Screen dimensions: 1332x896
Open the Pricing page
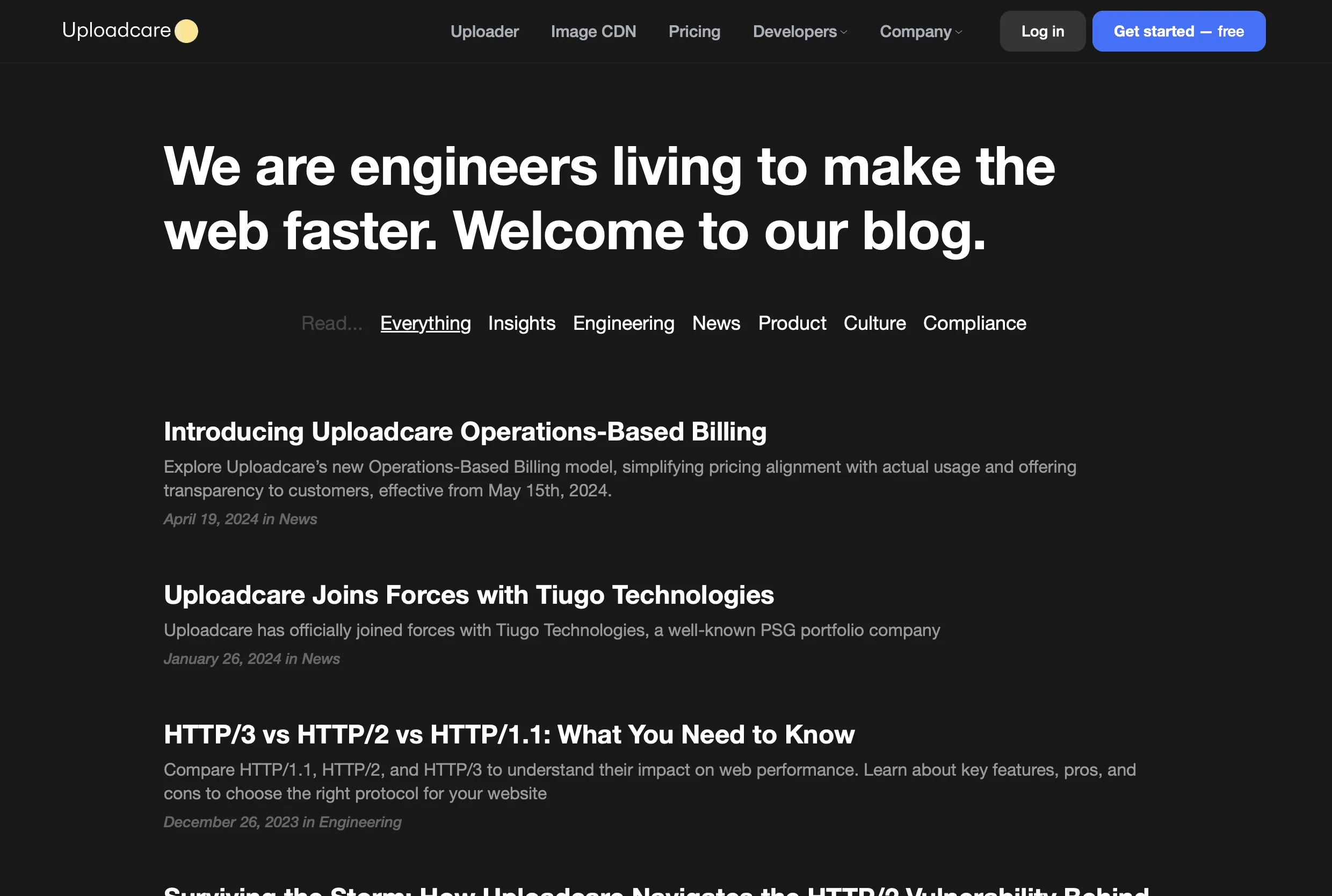pos(694,32)
